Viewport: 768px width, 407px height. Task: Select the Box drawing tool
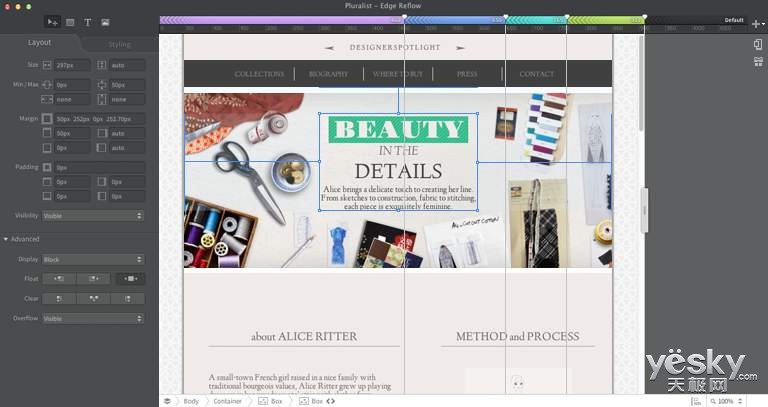click(70, 23)
